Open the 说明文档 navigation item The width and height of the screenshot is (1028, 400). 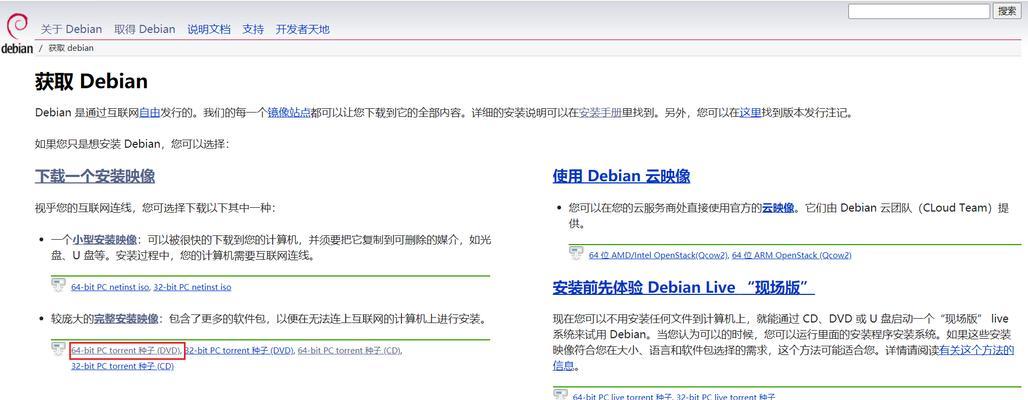point(209,29)
